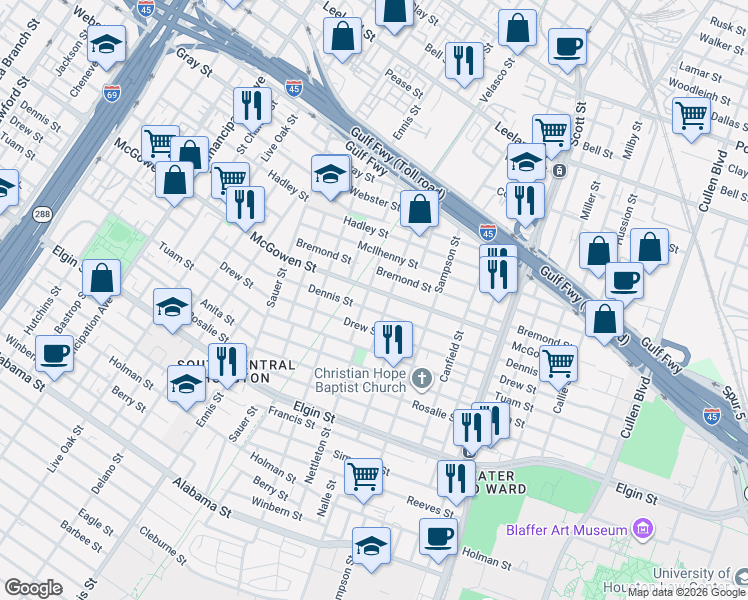Open the shopping bag marker left of Hussion St
The height and width of the screenshot is (600, 748).
click(x=599, y=252)
